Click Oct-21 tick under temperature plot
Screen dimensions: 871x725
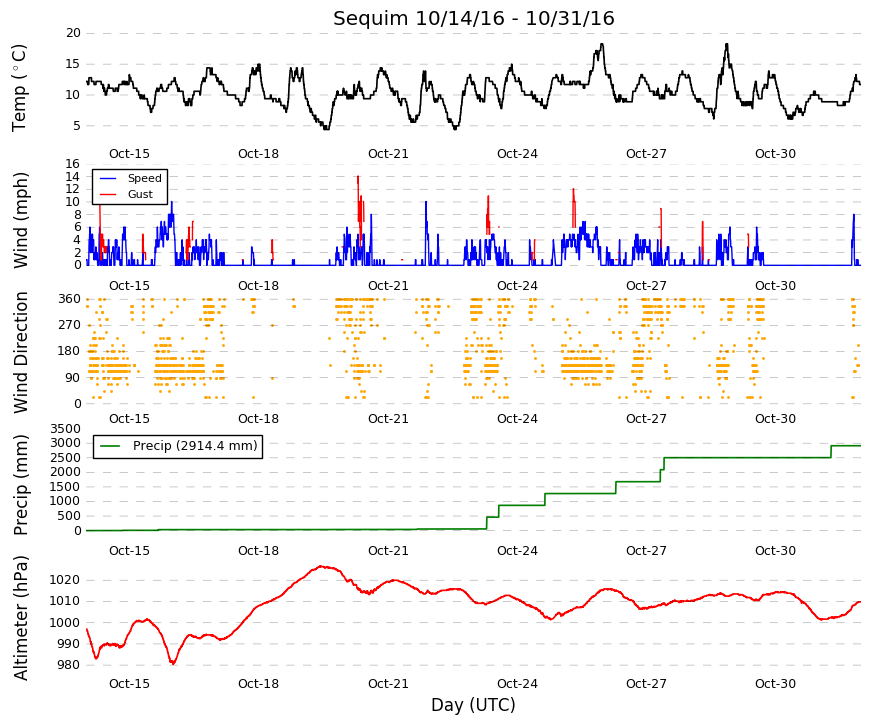388,154
